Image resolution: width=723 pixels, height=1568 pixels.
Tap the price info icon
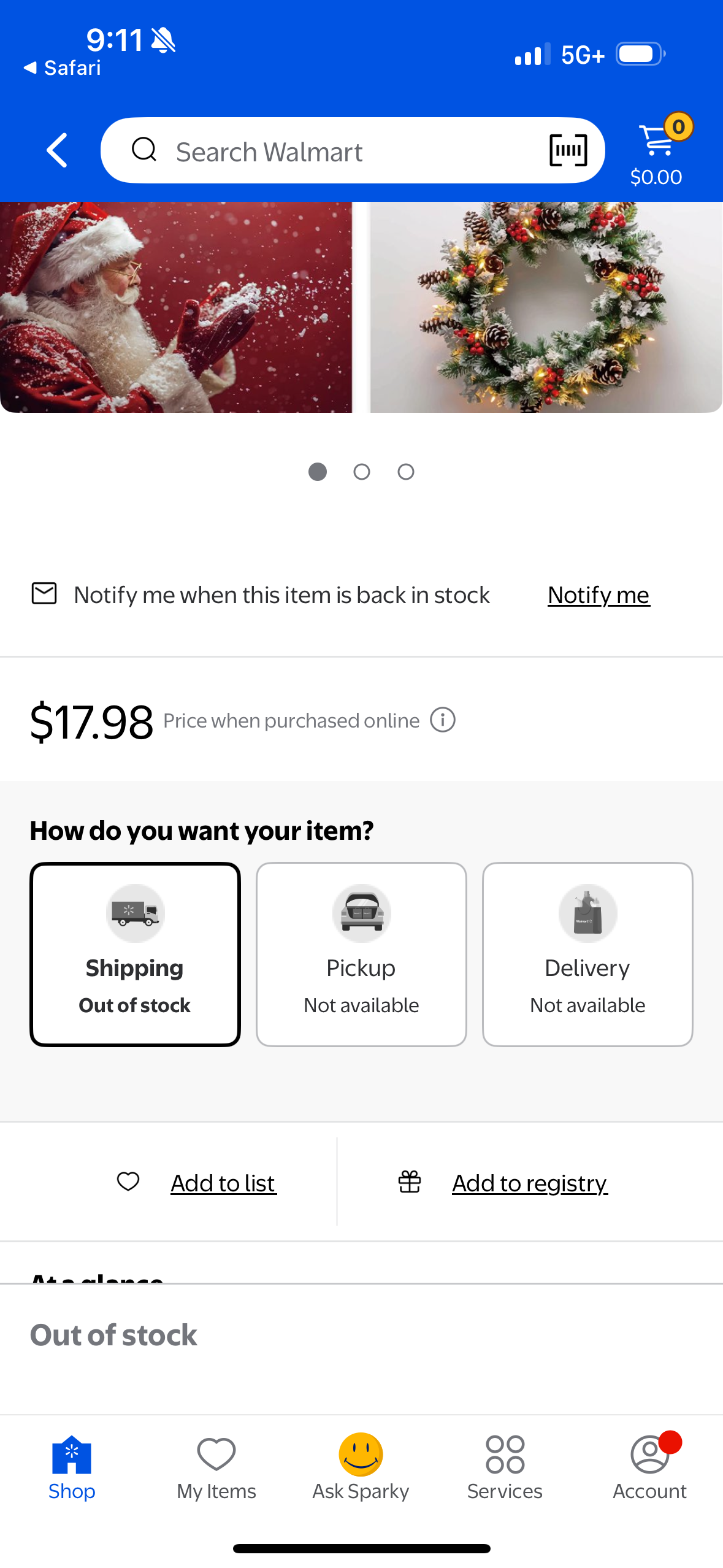click(x=443, y=720)
